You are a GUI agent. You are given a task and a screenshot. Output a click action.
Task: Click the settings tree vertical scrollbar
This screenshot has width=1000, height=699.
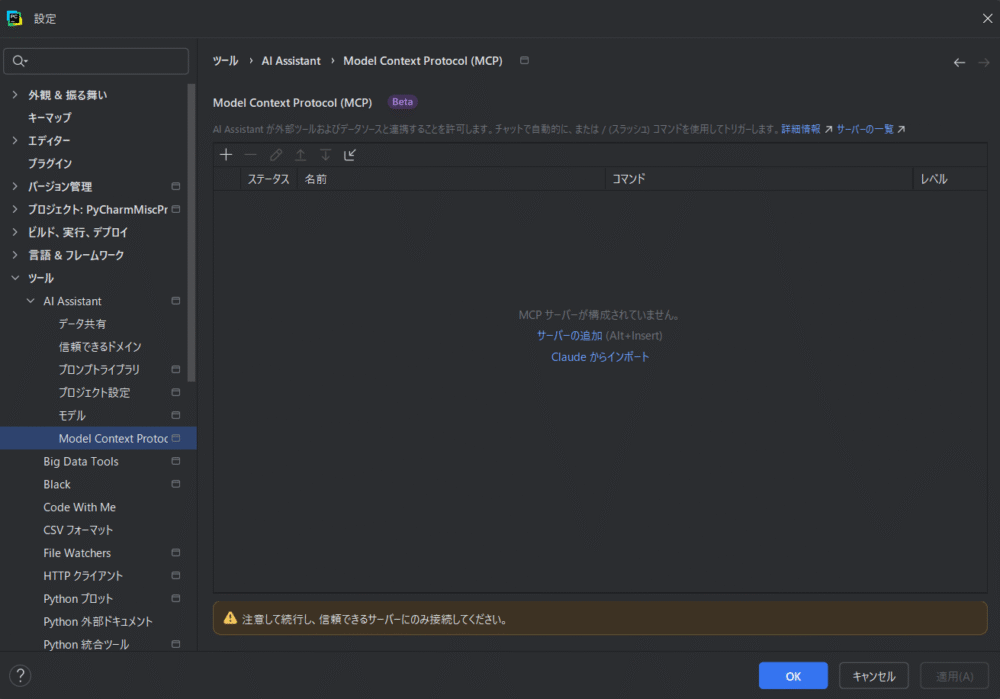191,232
